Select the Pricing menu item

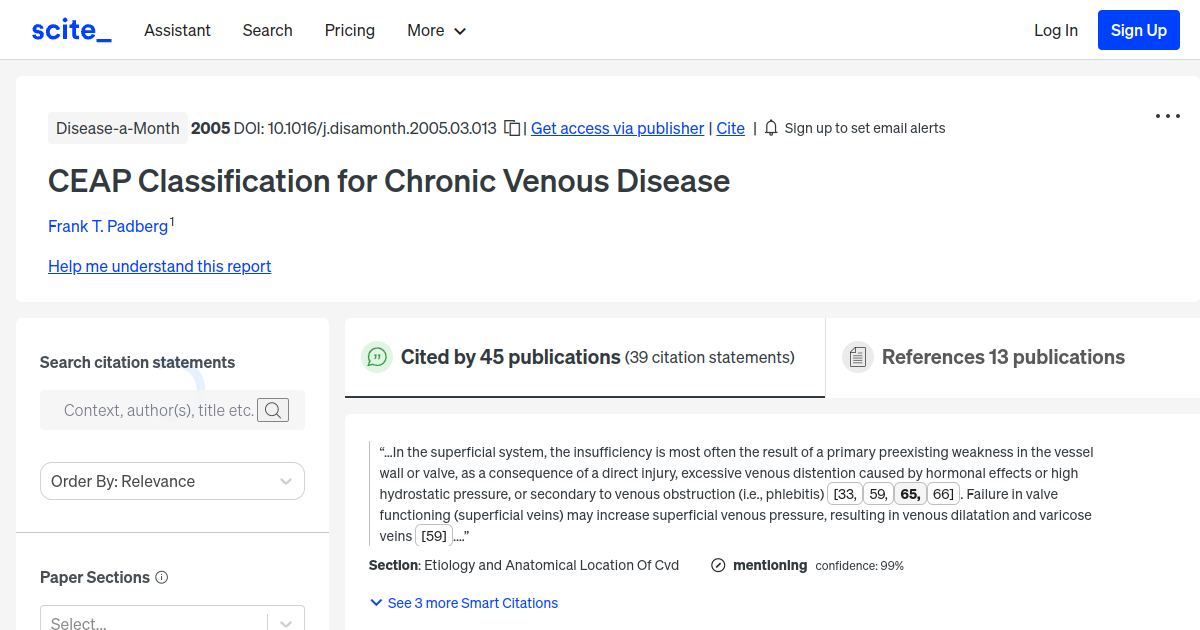point(349,30)
